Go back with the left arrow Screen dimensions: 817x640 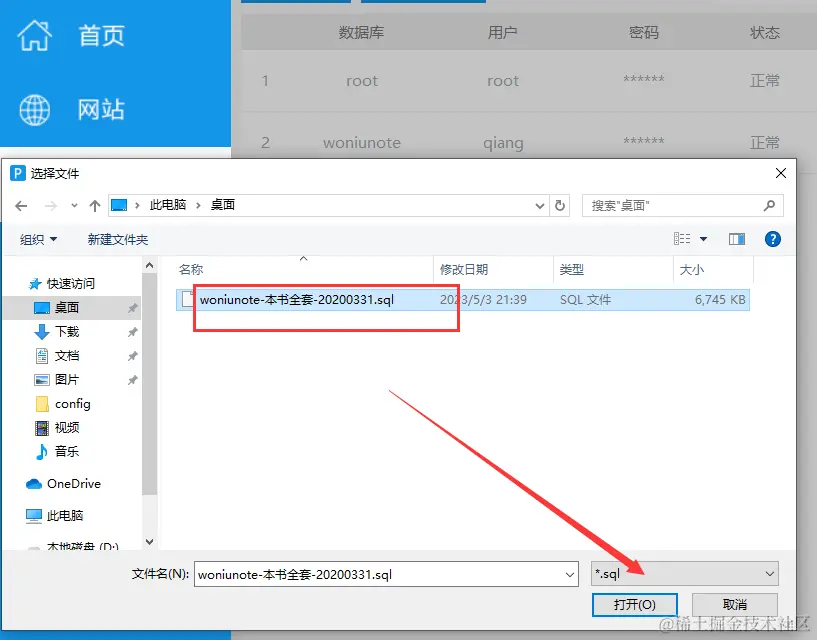coord(21,206)
